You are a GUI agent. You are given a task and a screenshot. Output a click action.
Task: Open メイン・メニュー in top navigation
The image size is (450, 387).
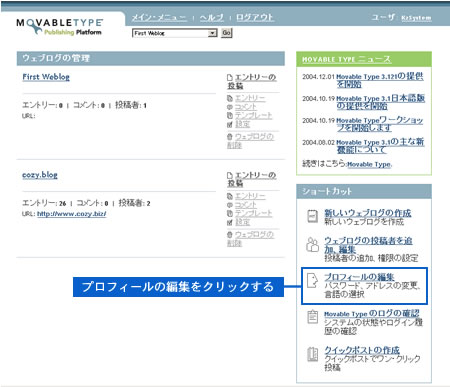pyautogui.click(x=159, y=17)
